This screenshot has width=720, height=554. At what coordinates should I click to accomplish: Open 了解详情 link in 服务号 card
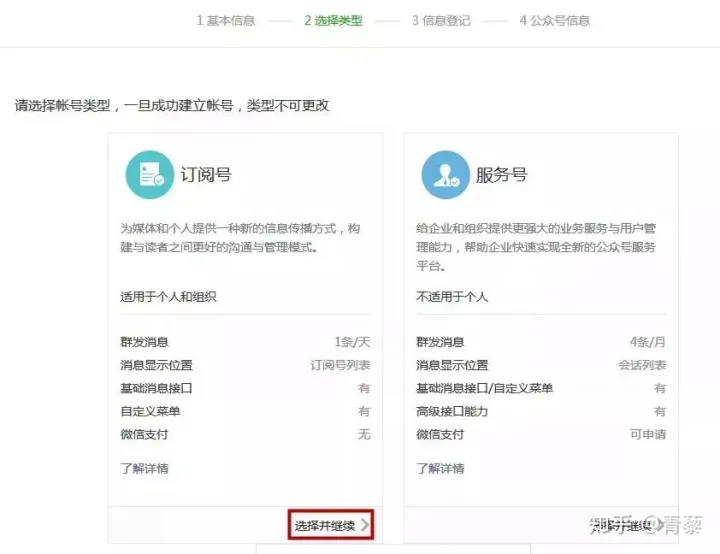click(440, 469)
